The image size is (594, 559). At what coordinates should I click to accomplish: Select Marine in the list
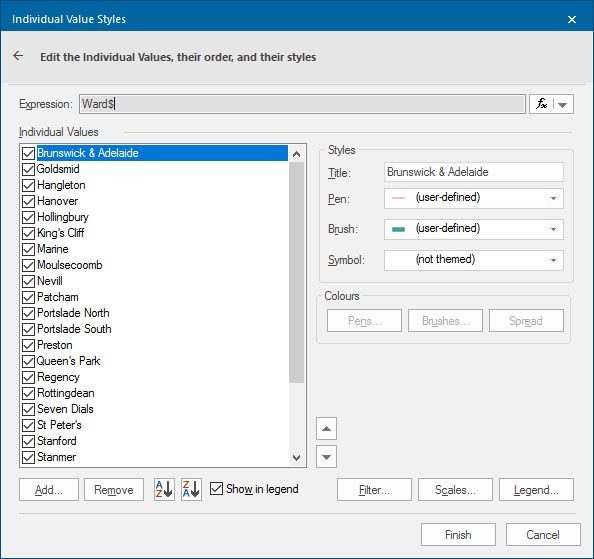(53, 249)
